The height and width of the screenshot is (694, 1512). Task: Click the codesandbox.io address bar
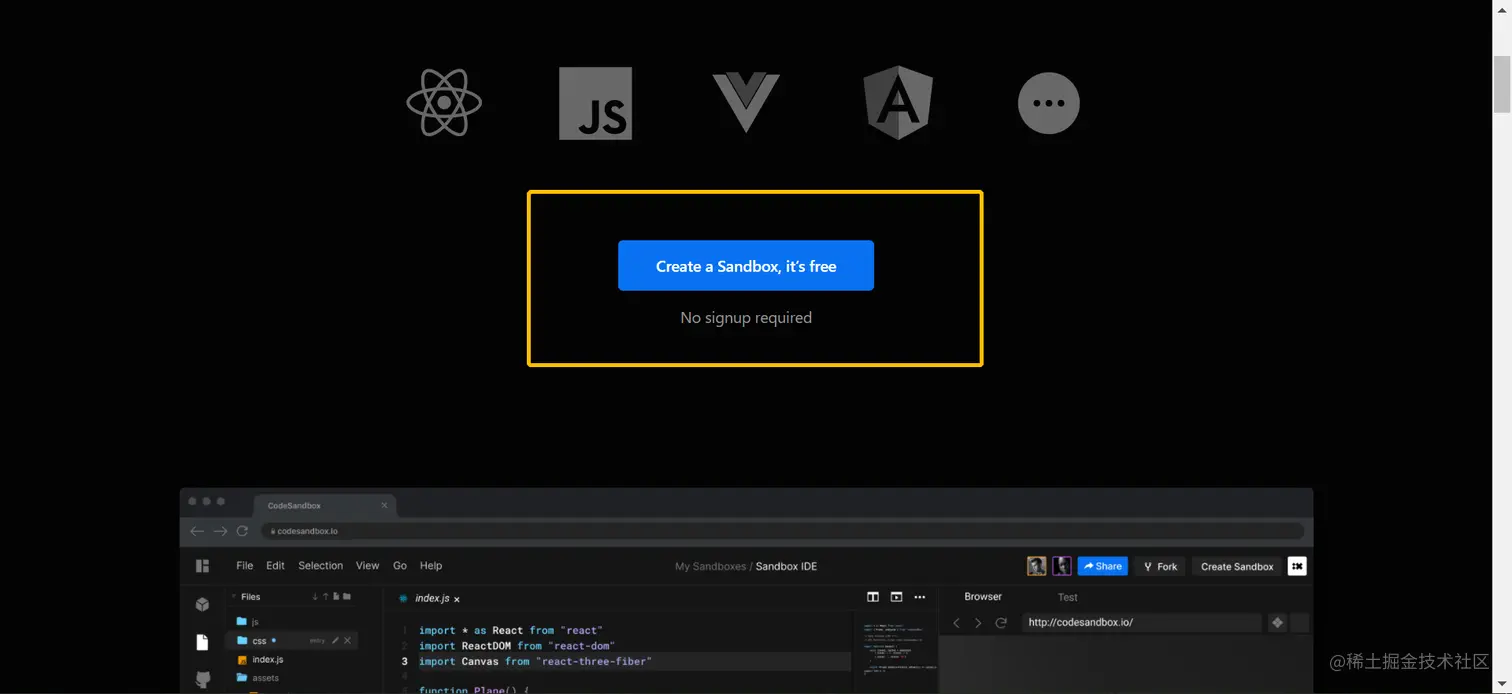pos(783,531)
